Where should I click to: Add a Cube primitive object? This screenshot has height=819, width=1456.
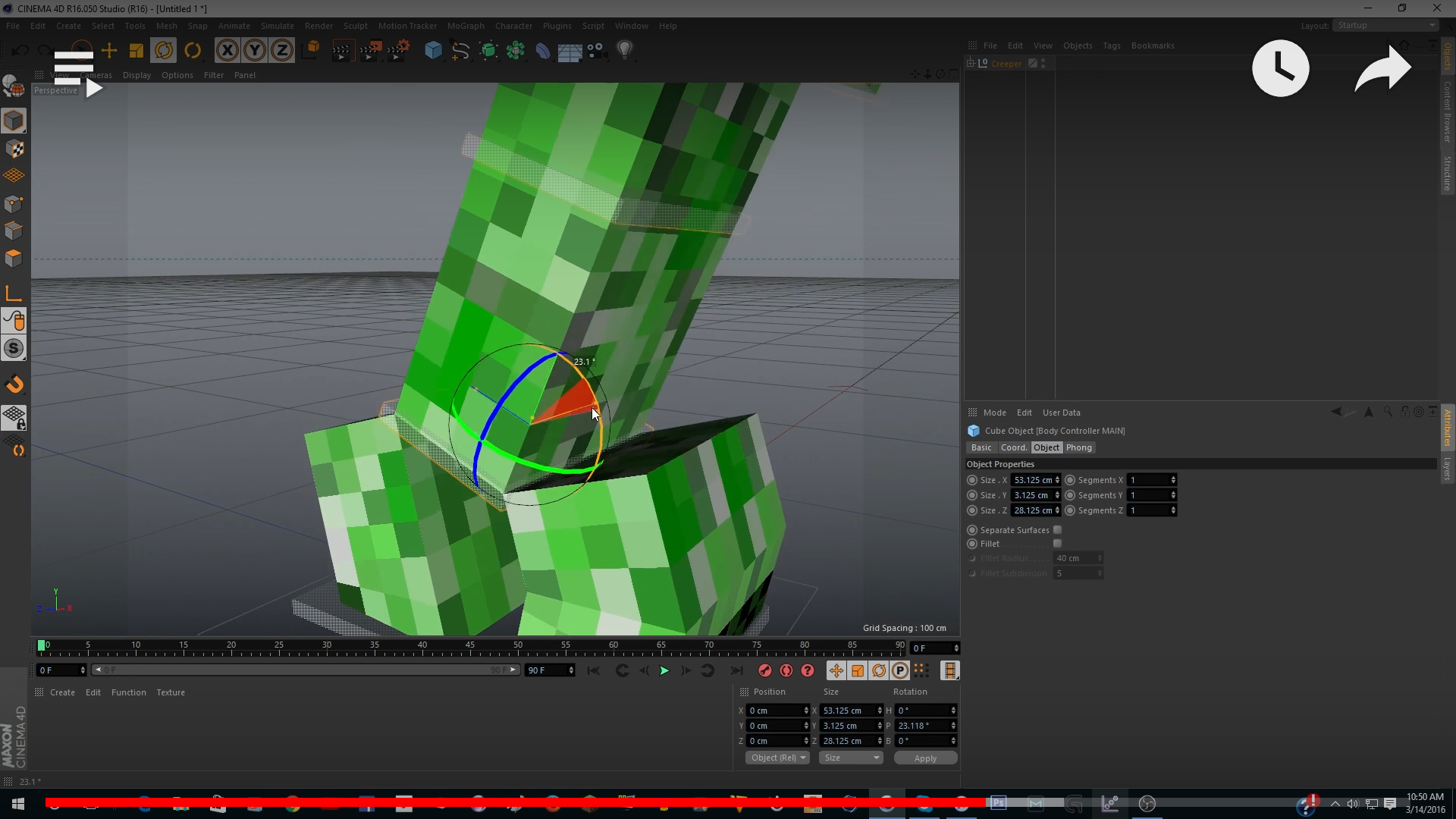click(x=433, y=51)
